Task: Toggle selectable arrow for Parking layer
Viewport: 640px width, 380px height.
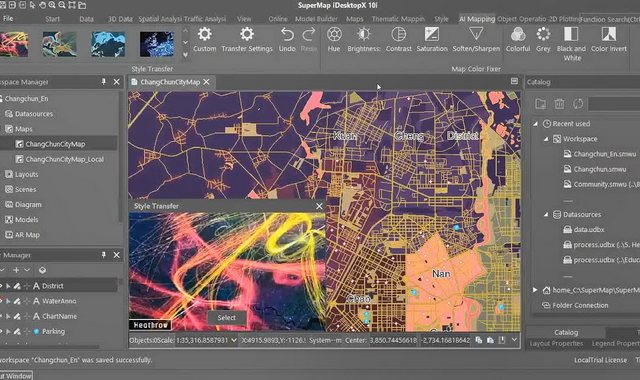Action: point(8,331)
